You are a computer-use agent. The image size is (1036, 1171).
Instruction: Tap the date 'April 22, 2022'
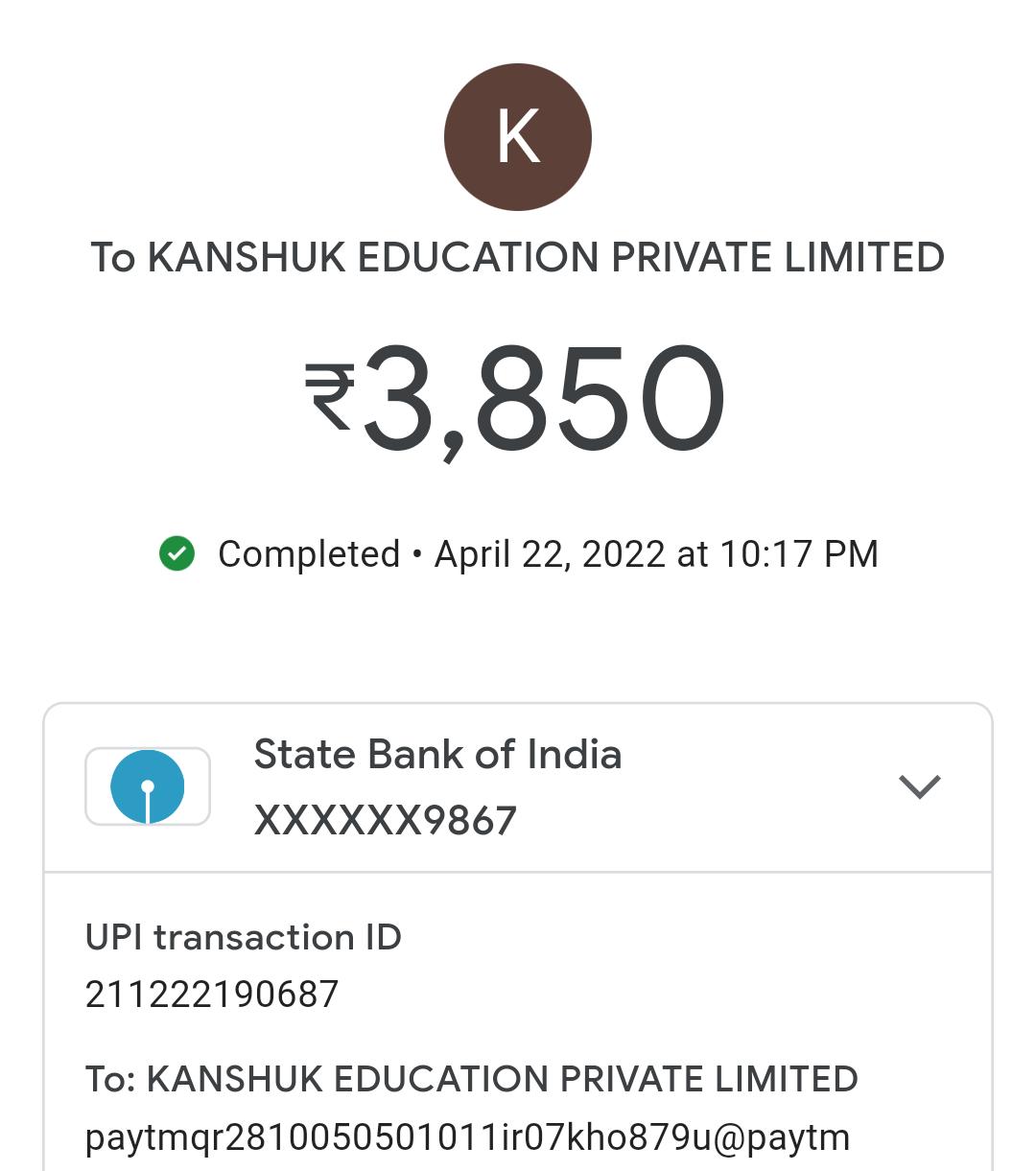pyautogui.click(x=550, y=554)
